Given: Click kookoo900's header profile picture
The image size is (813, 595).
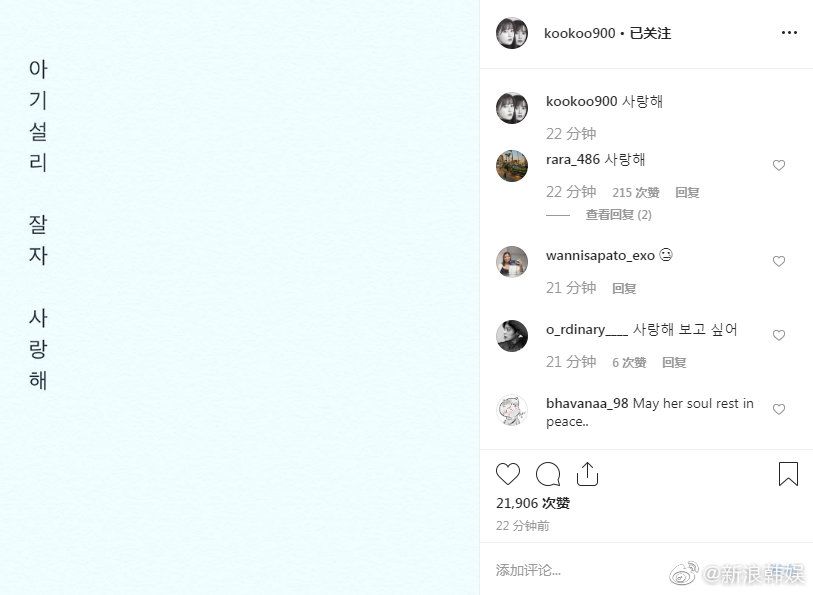Looking at the screenshot, I should pyautogui.click(x=512, y=33).
